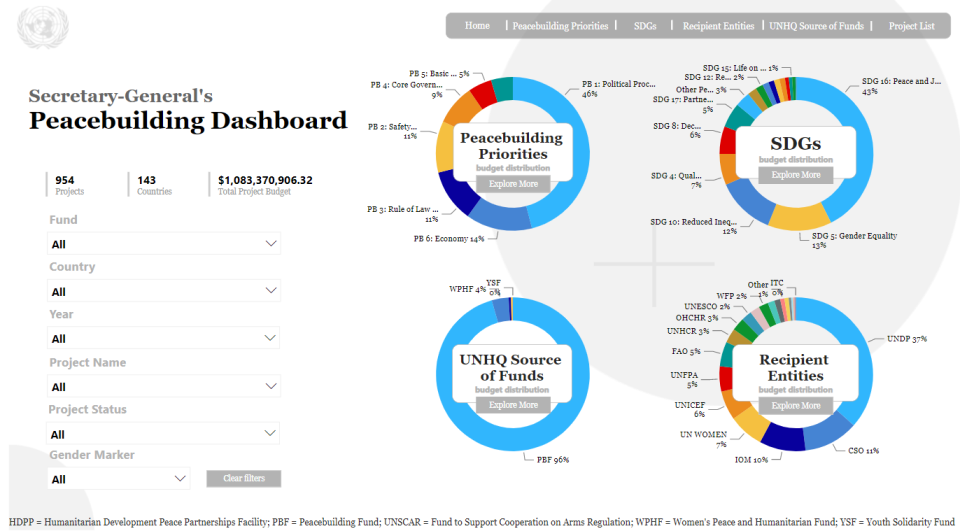This screenshot has width=960, height=531.
Task: Select the PB 3 Rule of Law slice
Action: [x=458, y=193]
